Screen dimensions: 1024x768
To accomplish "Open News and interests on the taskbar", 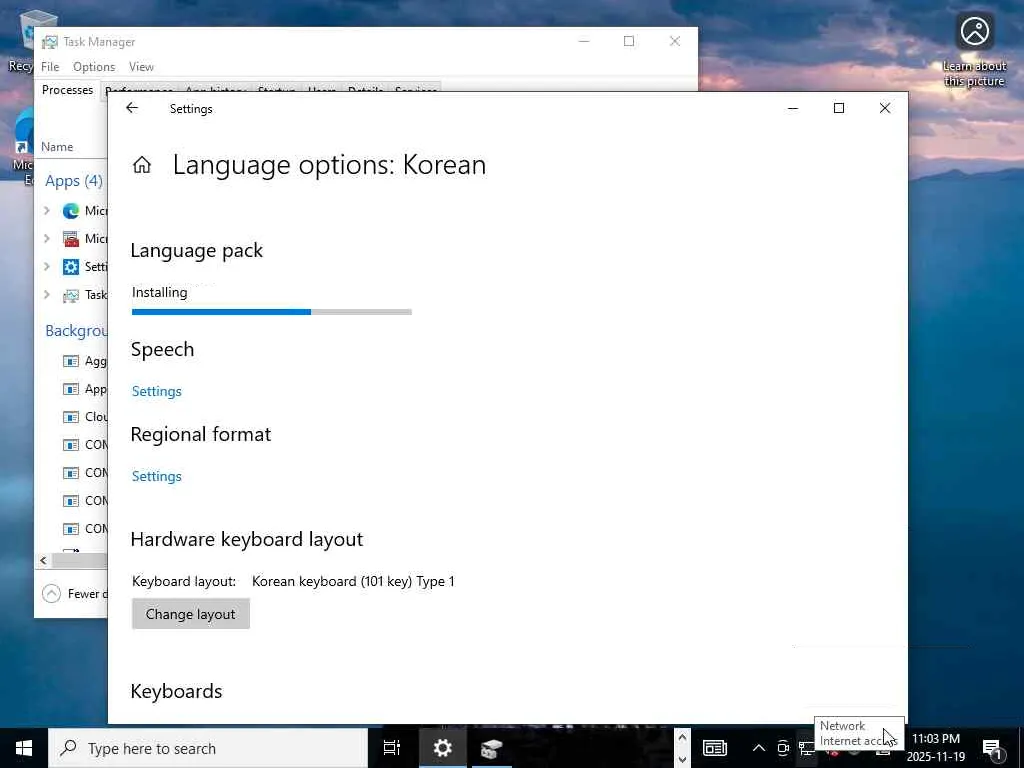I will coord(714,748).
